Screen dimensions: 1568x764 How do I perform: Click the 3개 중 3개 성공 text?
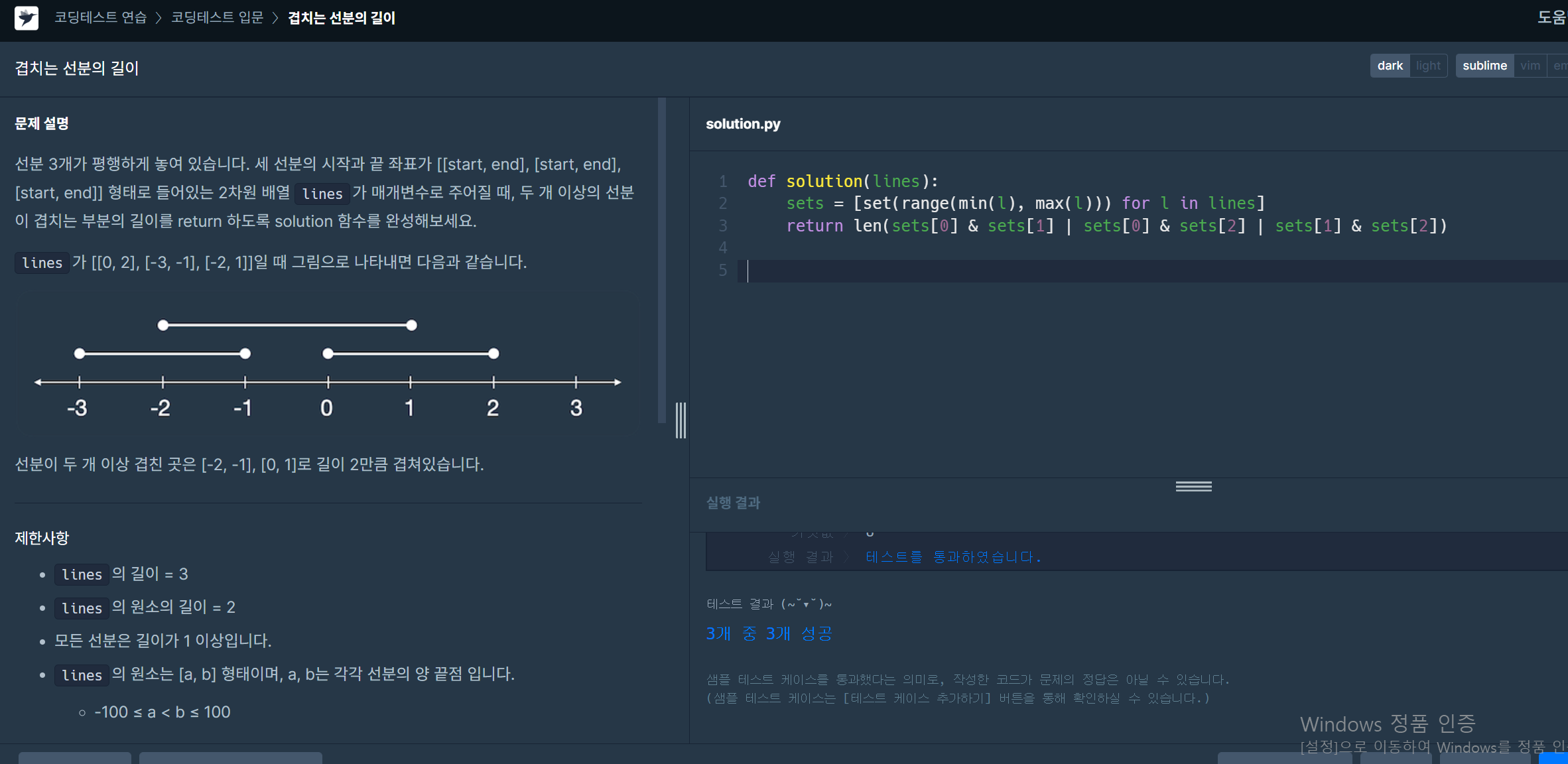pos(769,633)
